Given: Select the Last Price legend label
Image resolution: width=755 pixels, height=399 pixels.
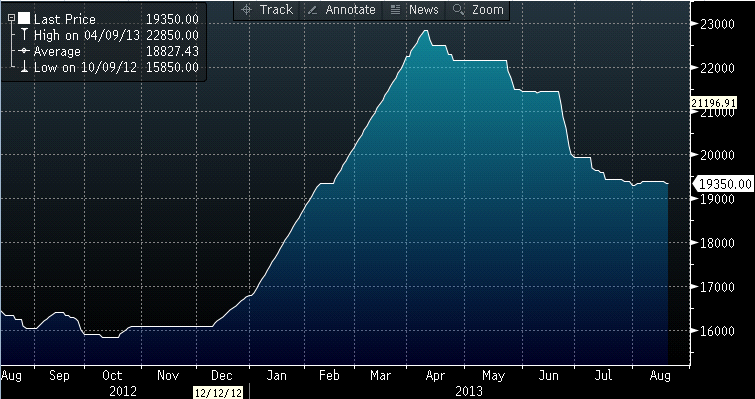Looking at the screenshot, I should tap(65, 19).
